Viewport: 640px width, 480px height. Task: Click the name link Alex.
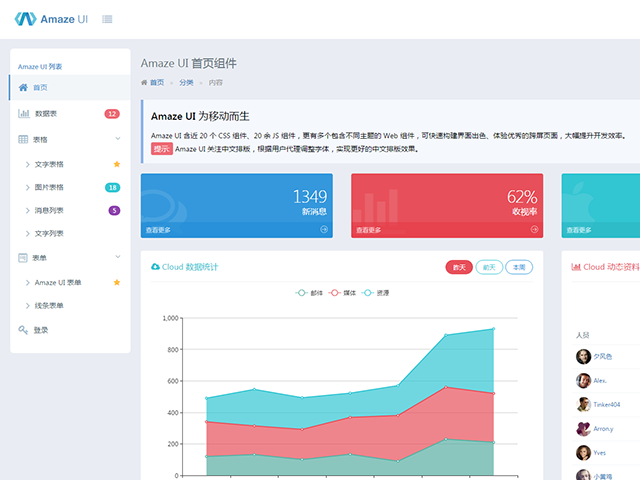[600, 380]
